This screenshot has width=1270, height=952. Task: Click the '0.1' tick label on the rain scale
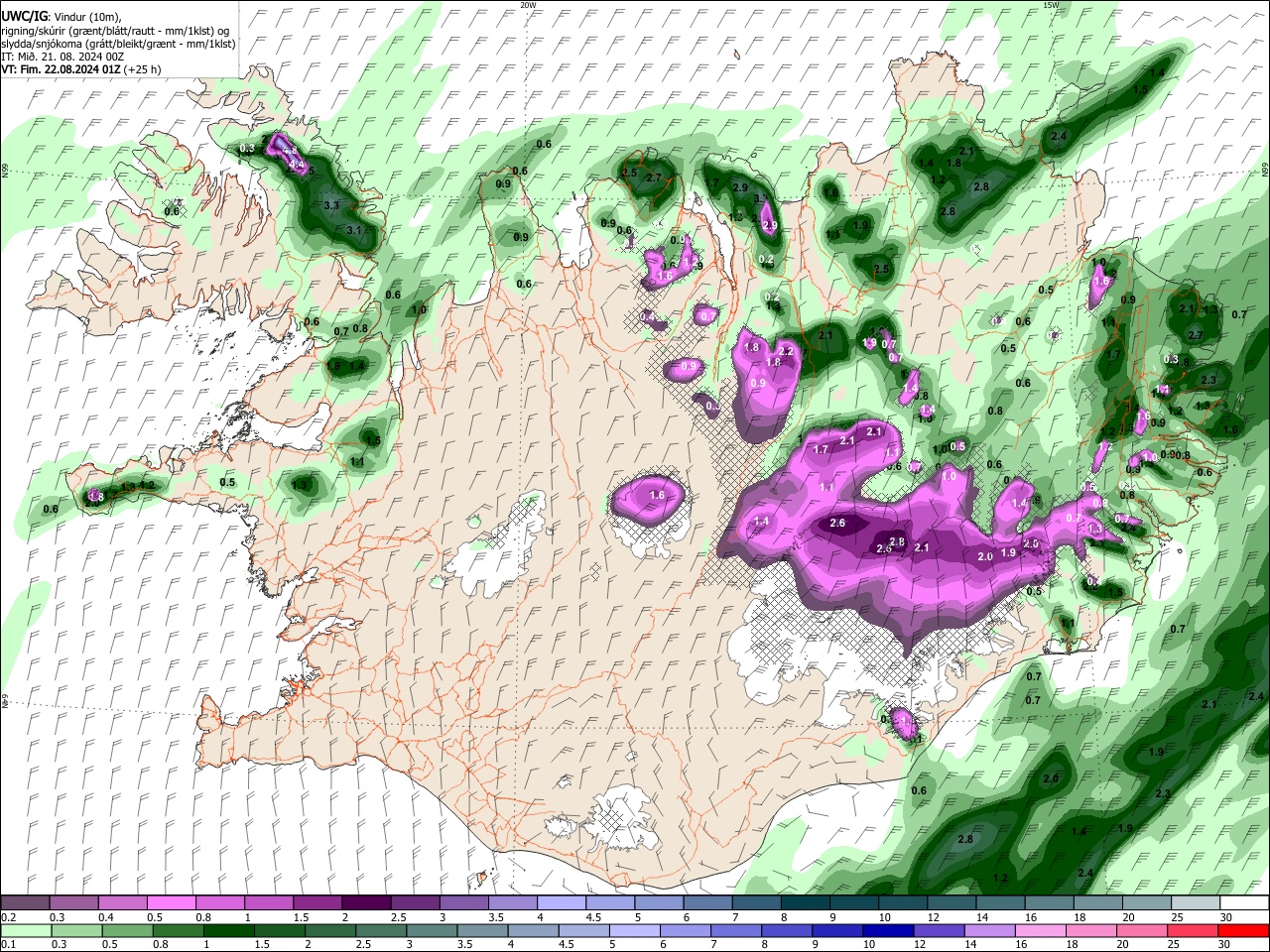pyautogui.click(x=7, y=944)
